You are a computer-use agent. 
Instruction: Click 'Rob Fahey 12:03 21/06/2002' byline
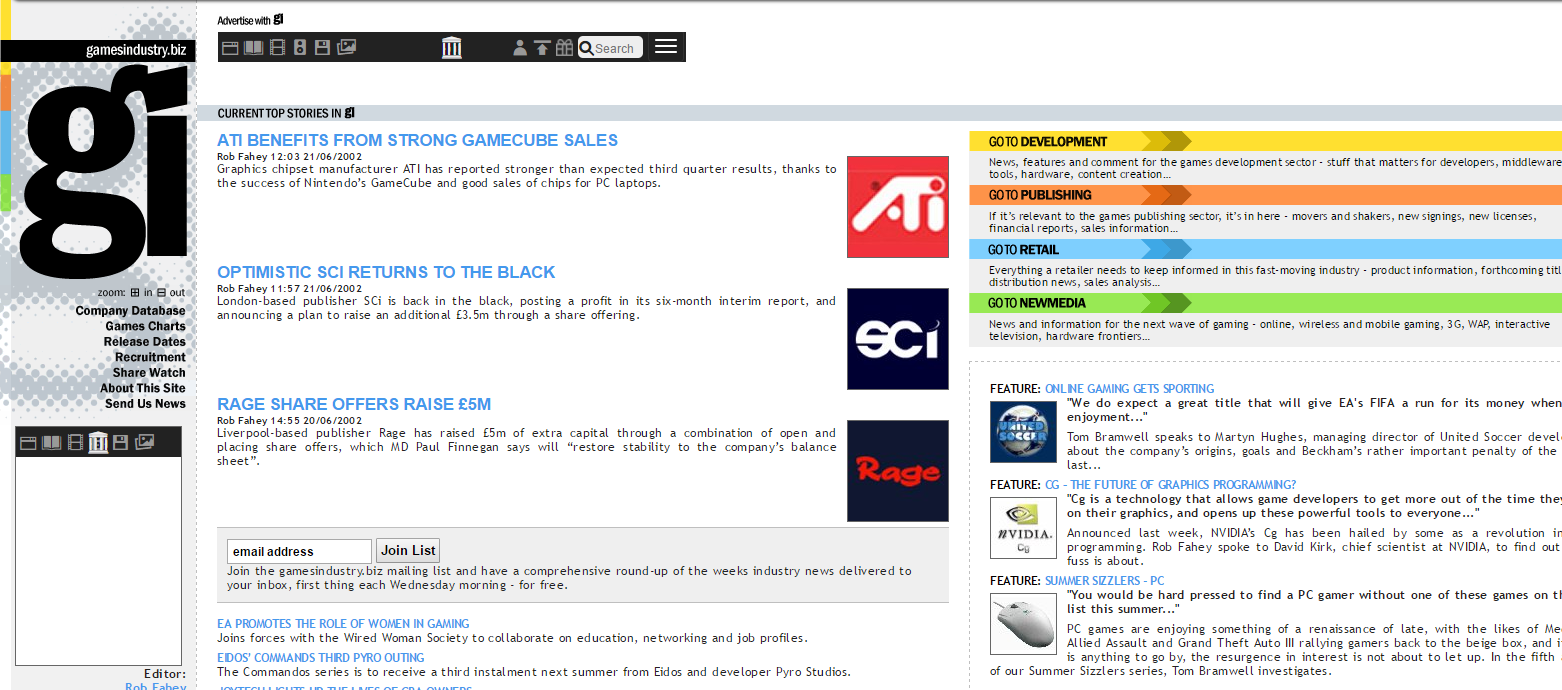(x=289, y=157)
